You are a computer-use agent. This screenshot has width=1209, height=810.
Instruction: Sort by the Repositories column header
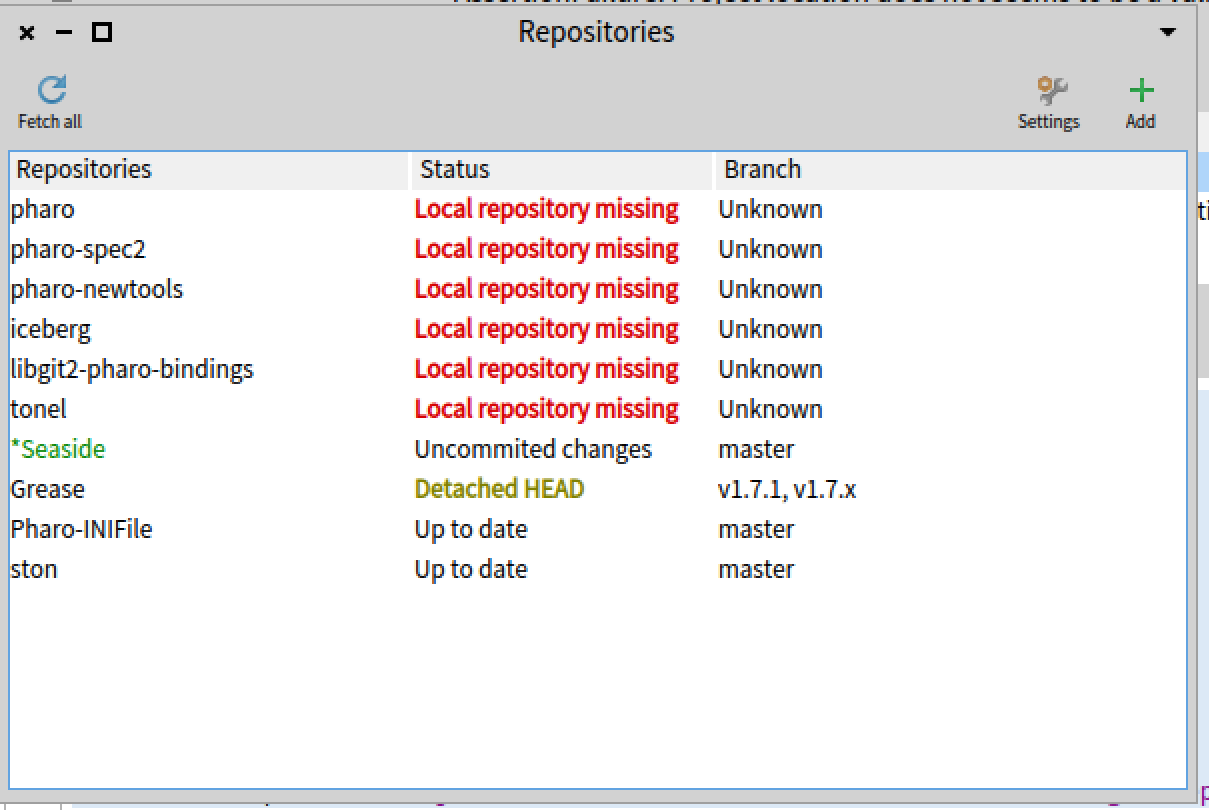(84, 170)
